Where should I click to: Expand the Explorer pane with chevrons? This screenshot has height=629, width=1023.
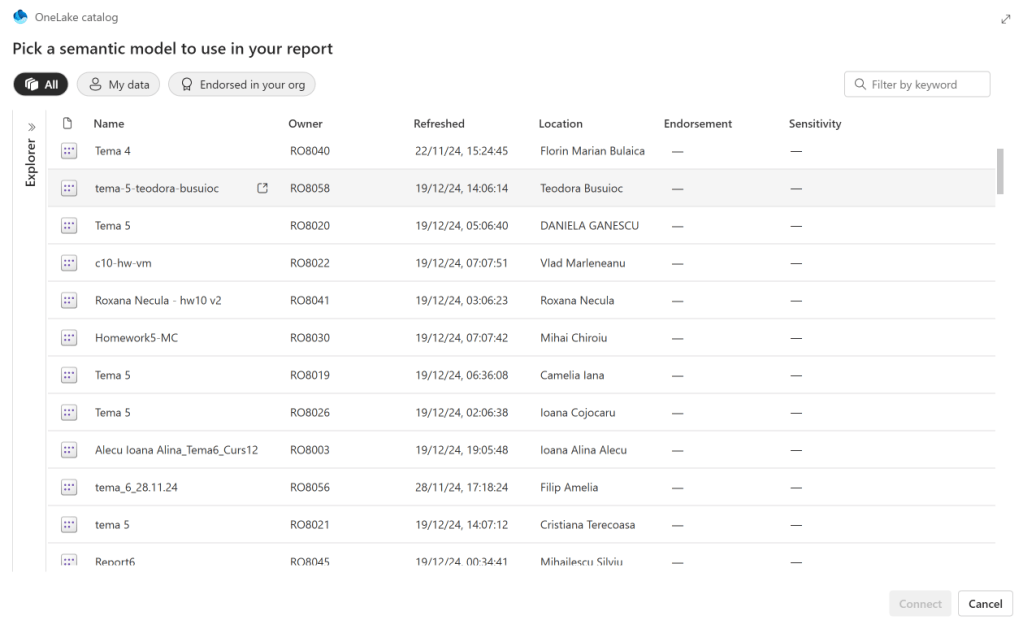(31, 128)
